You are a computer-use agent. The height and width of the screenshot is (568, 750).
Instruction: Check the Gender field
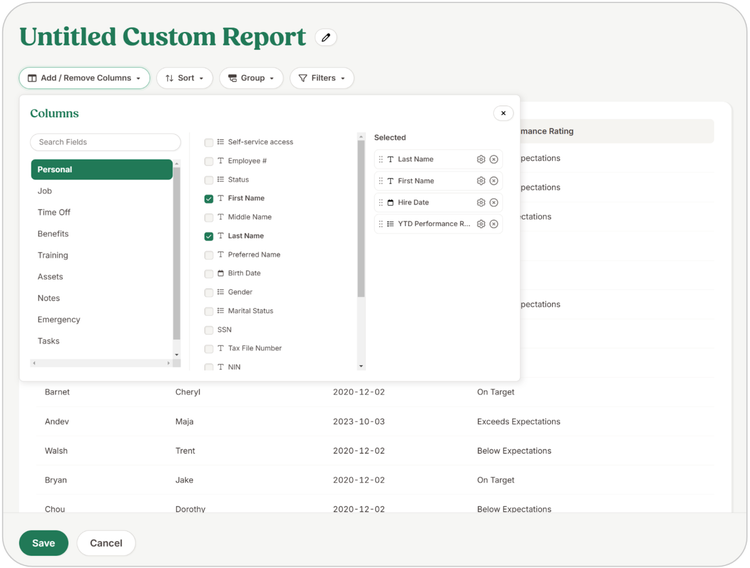coord(209,292)
